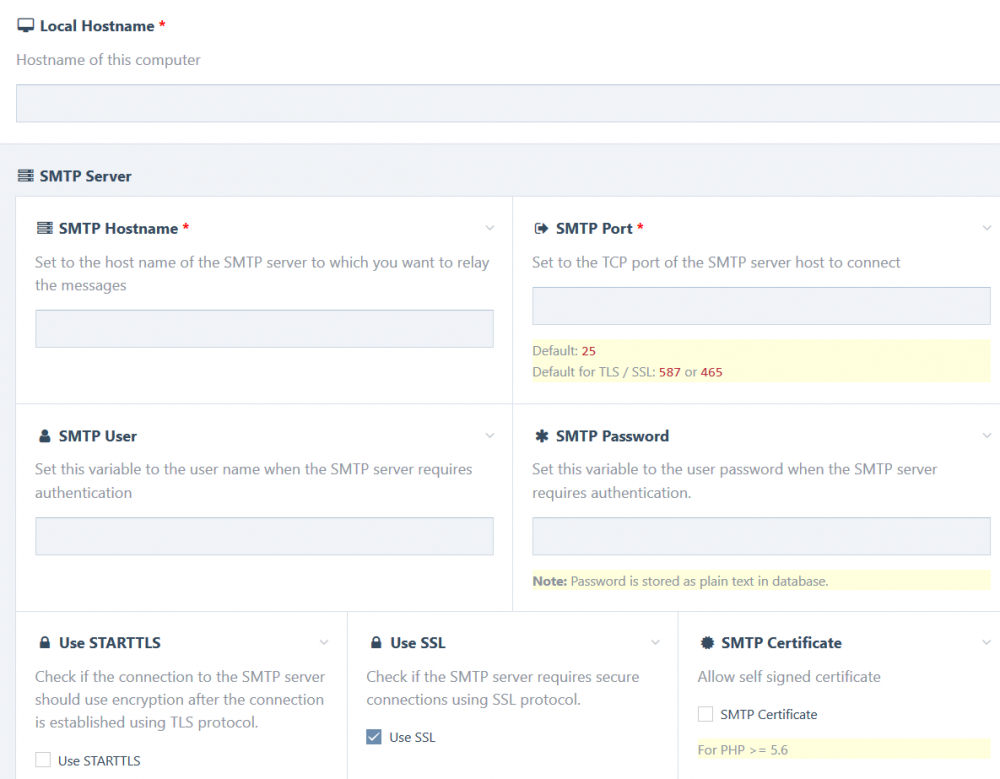1000x779 pixels.
Task: Click the certificate badge icon beside SMTP Certificate
Action: point(707,643)
